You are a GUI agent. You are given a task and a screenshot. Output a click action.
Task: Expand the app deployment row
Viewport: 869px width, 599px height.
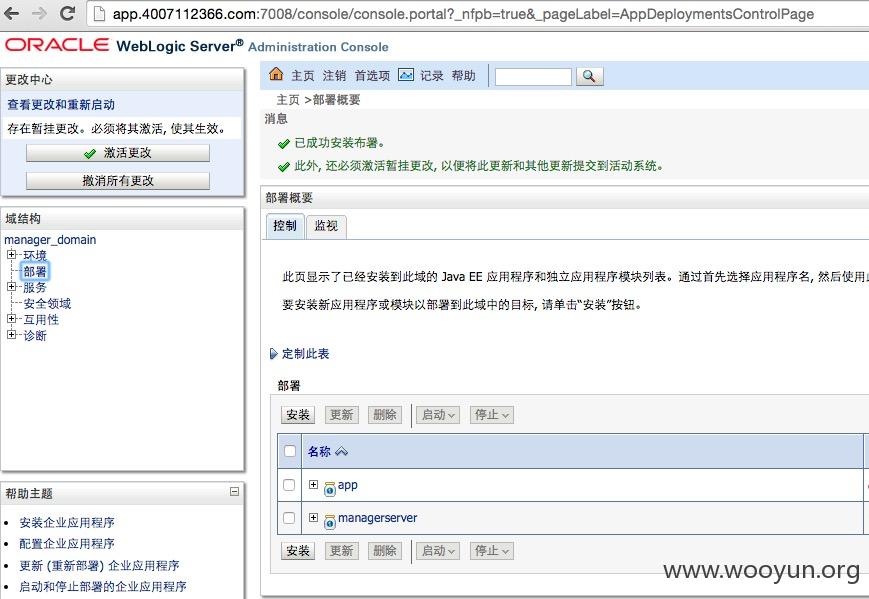pos(313,484)
